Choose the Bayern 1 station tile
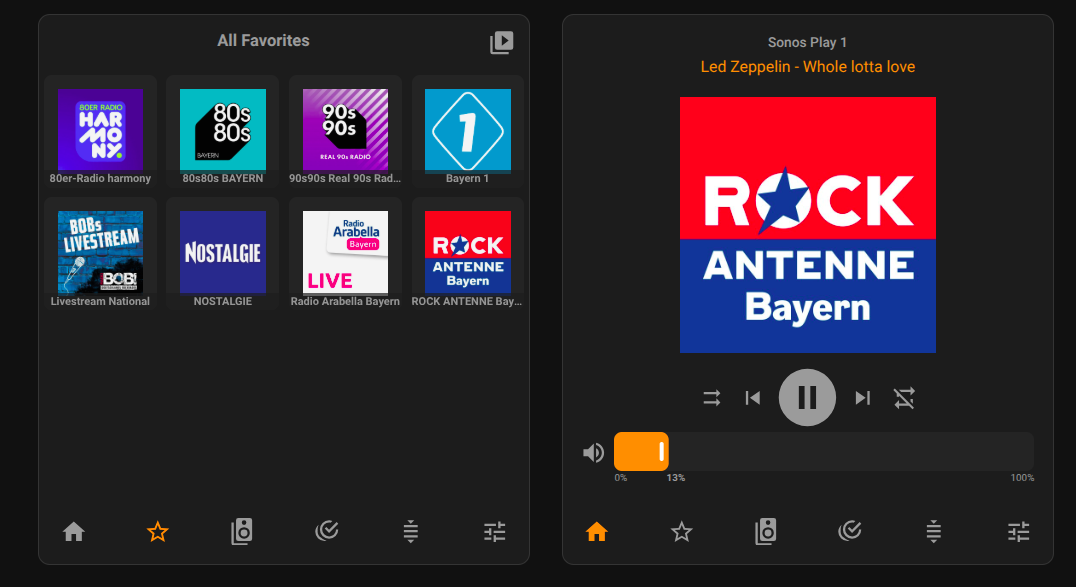Screen dimensions: 1076x587 click(x=468, y=130)
